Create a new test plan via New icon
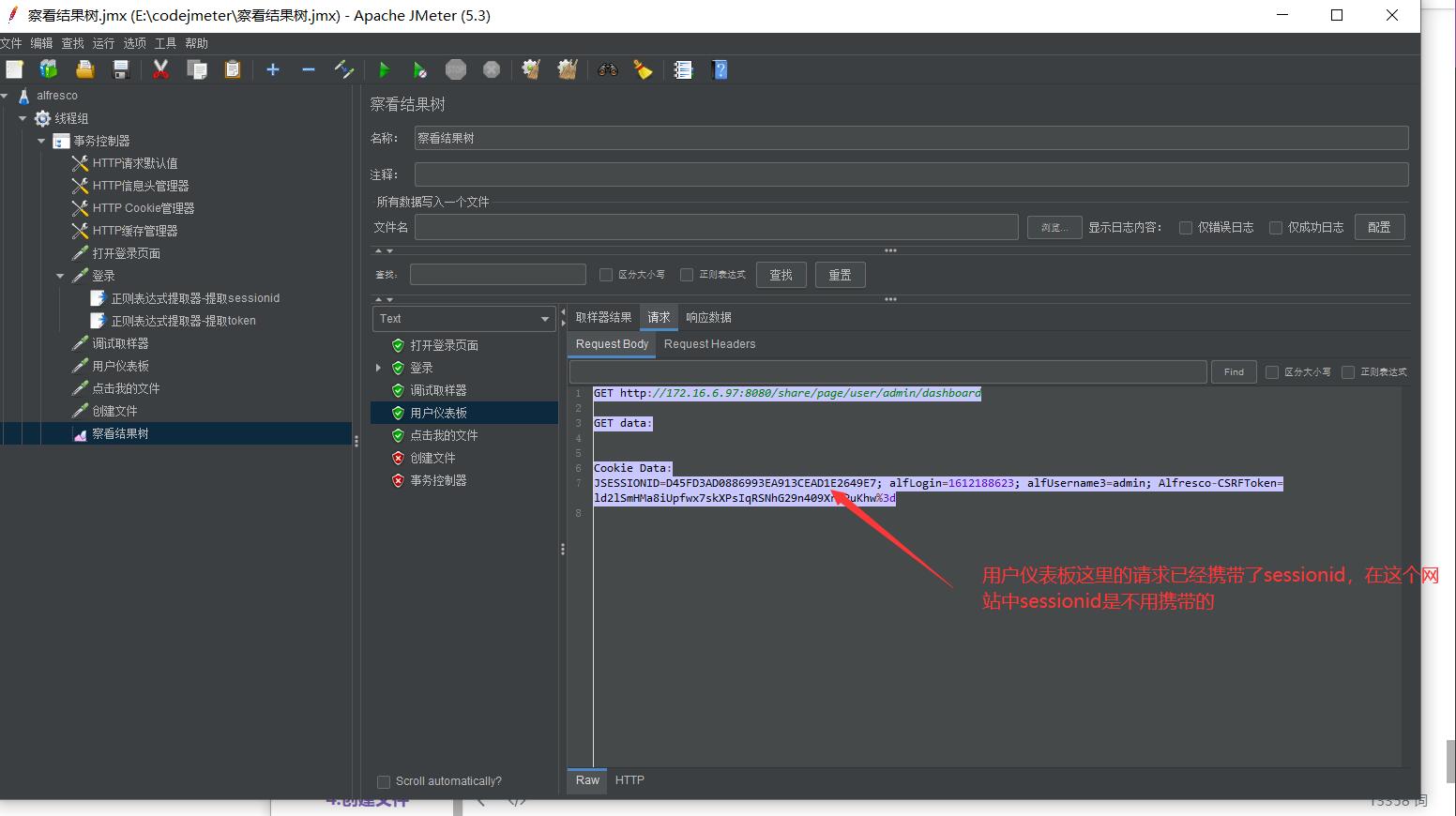Viewport: 1456px width, 816px height. (14, 69)
